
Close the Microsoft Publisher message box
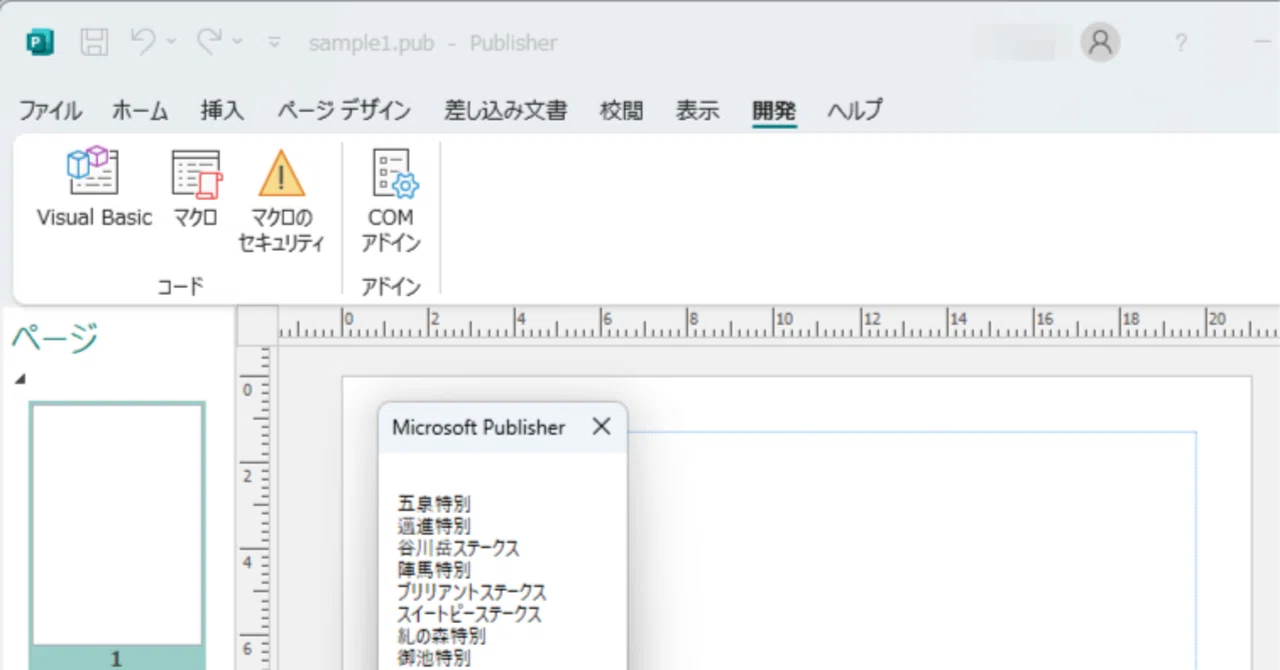(601, 427)
